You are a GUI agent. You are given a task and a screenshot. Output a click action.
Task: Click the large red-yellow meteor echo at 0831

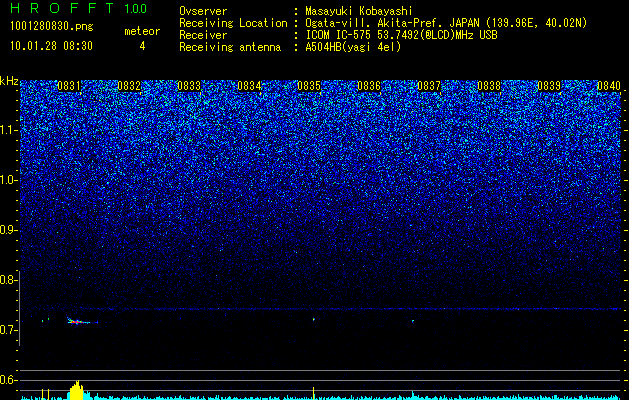click(80, 321)
